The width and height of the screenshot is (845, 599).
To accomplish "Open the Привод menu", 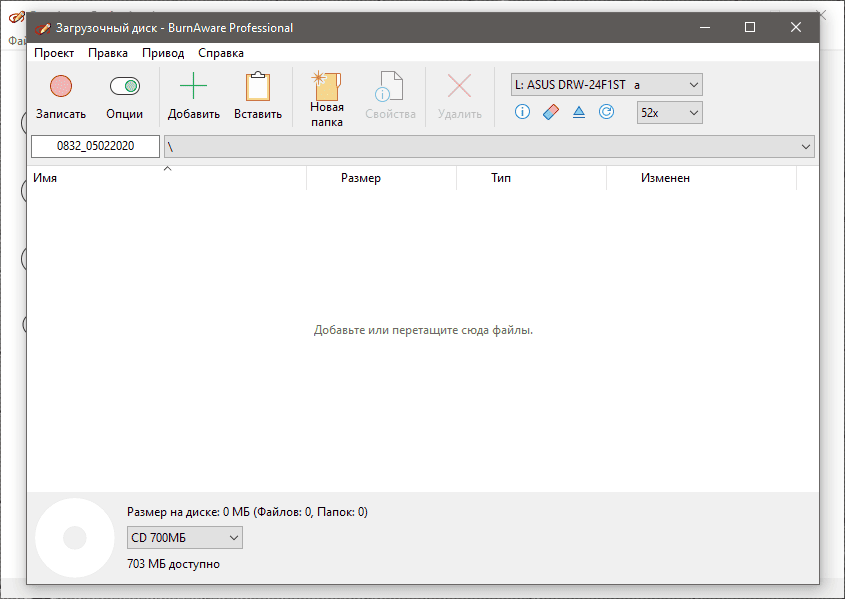I will tap(163, 53).
